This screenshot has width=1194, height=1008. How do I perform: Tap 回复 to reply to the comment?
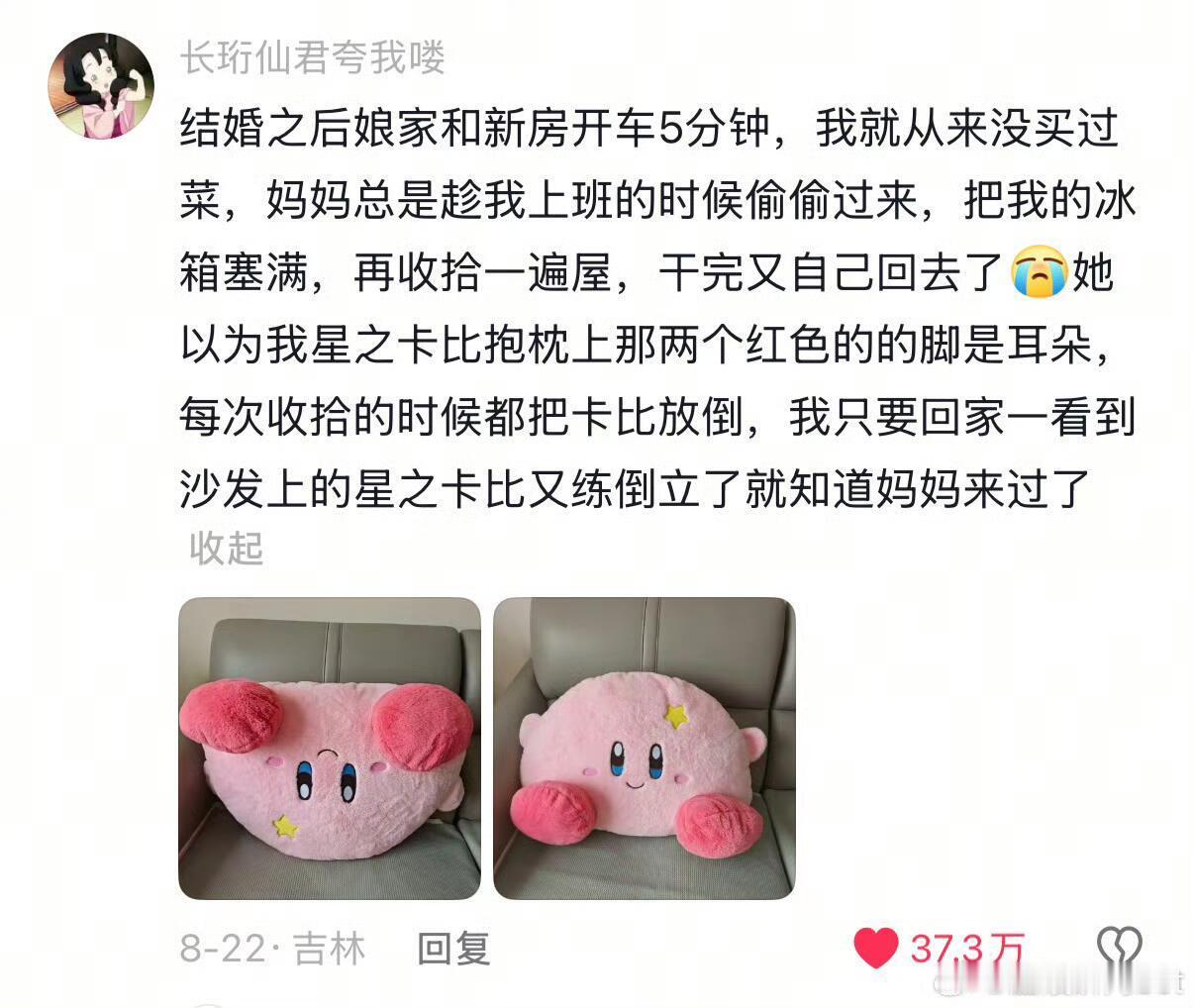pyautogui.click(x=453, y=949)
